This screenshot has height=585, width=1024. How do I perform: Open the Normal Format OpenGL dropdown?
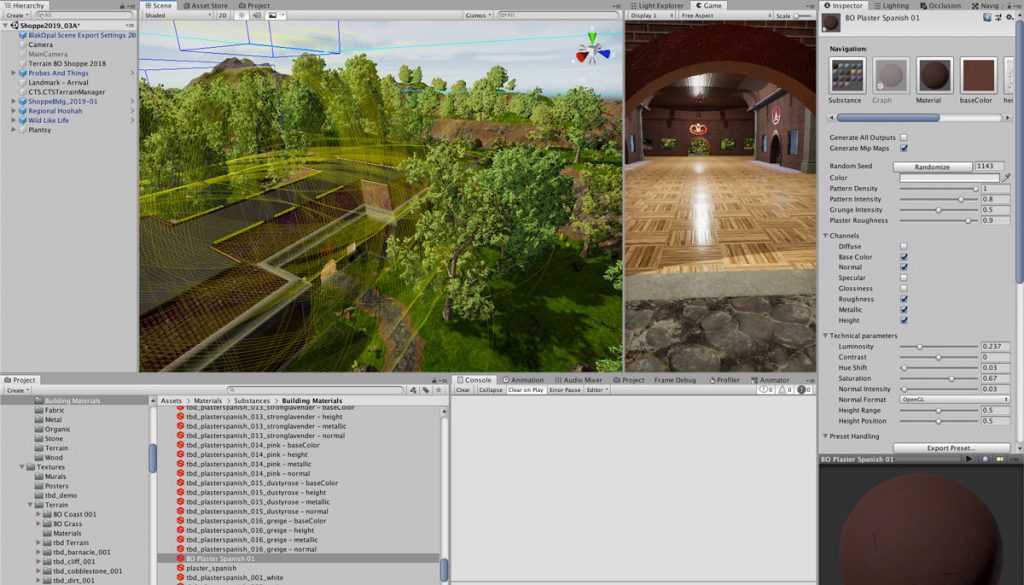click(x=955, y=400)
